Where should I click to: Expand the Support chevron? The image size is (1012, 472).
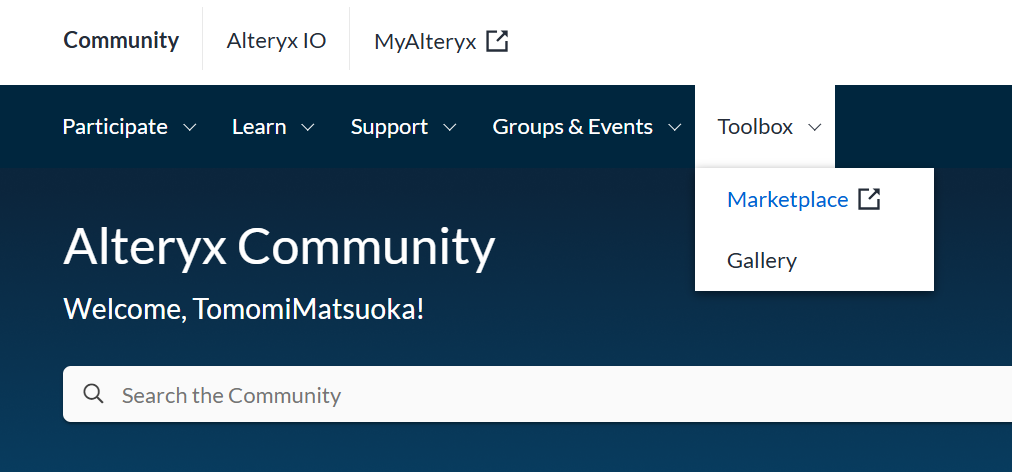click(450, 127)
